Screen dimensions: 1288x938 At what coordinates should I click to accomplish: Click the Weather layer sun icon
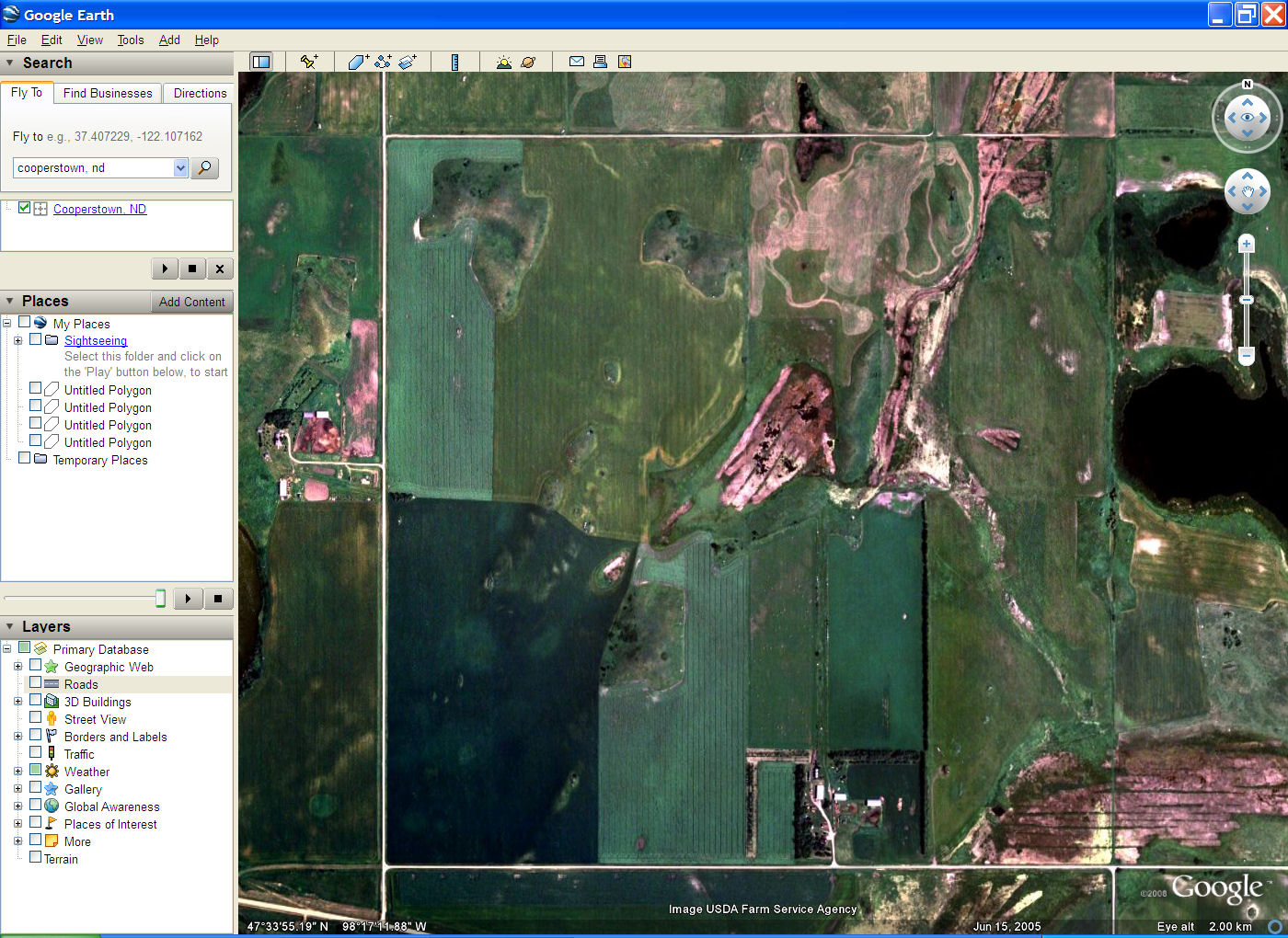52,771
